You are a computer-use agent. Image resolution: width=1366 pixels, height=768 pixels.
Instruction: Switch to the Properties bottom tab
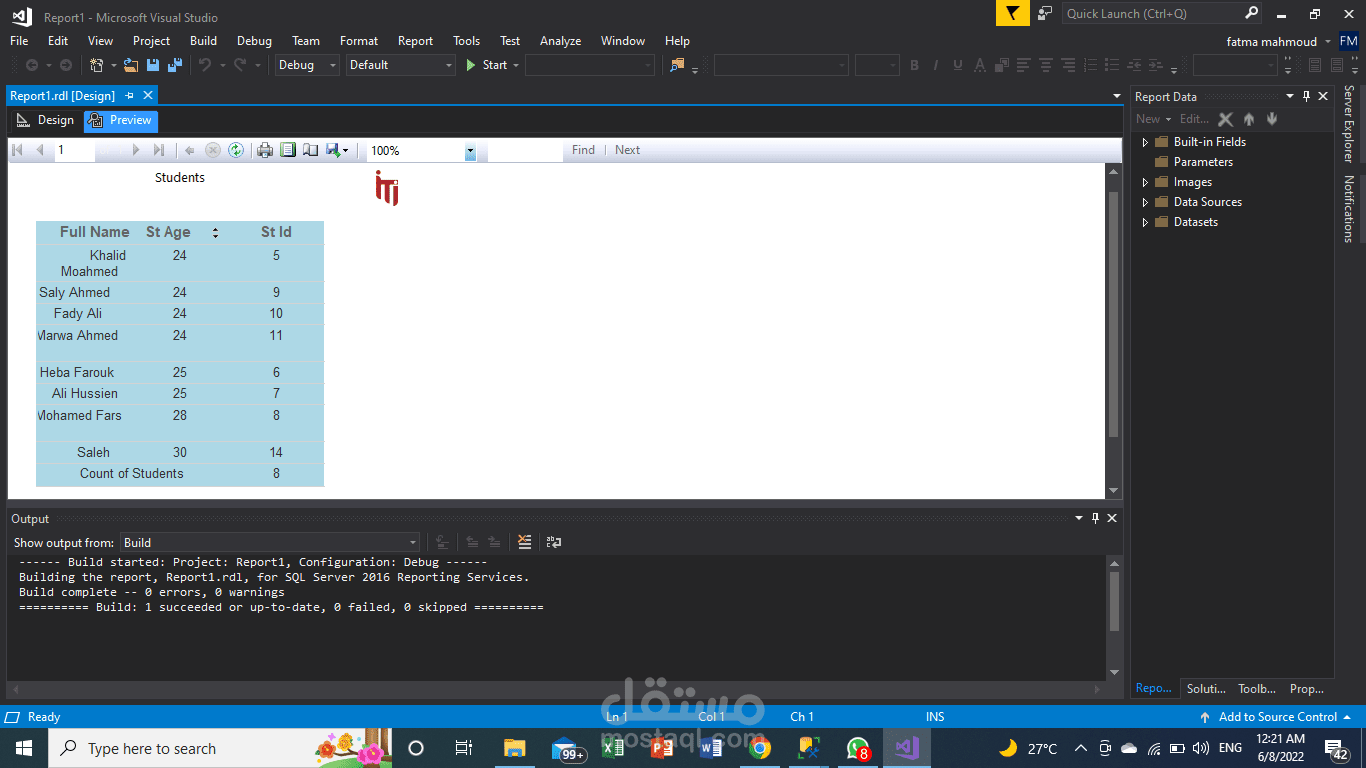click(x=1307, y=689)
